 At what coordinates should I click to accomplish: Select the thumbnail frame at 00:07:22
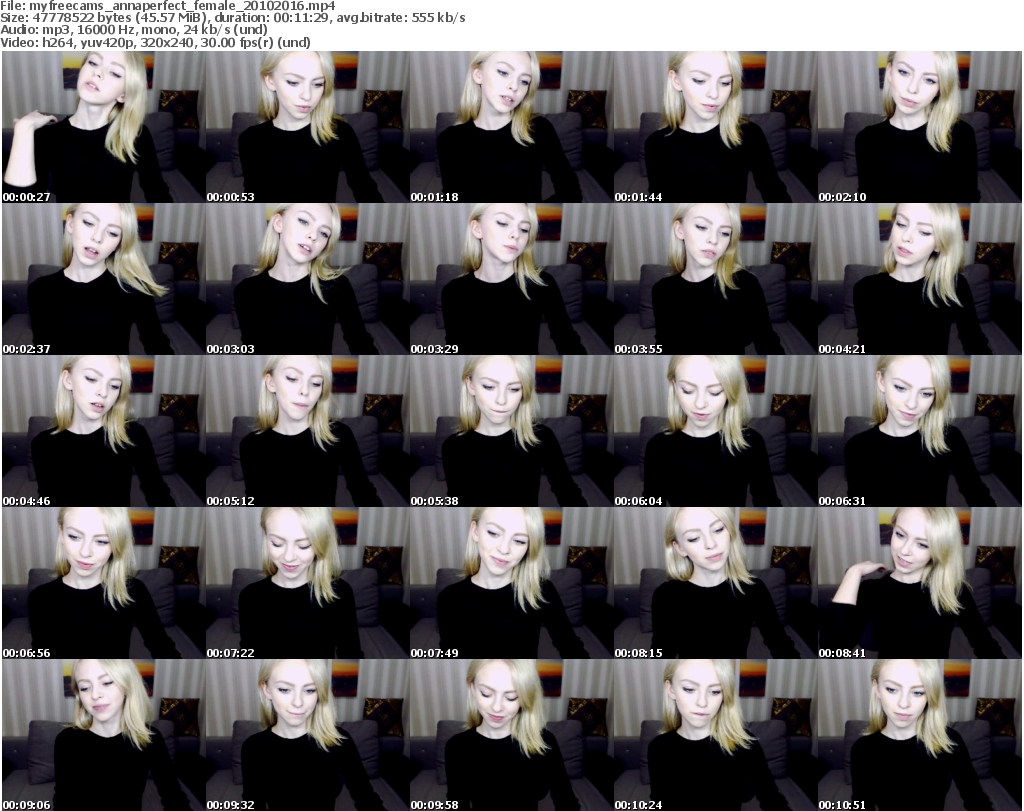pos(308,583)
